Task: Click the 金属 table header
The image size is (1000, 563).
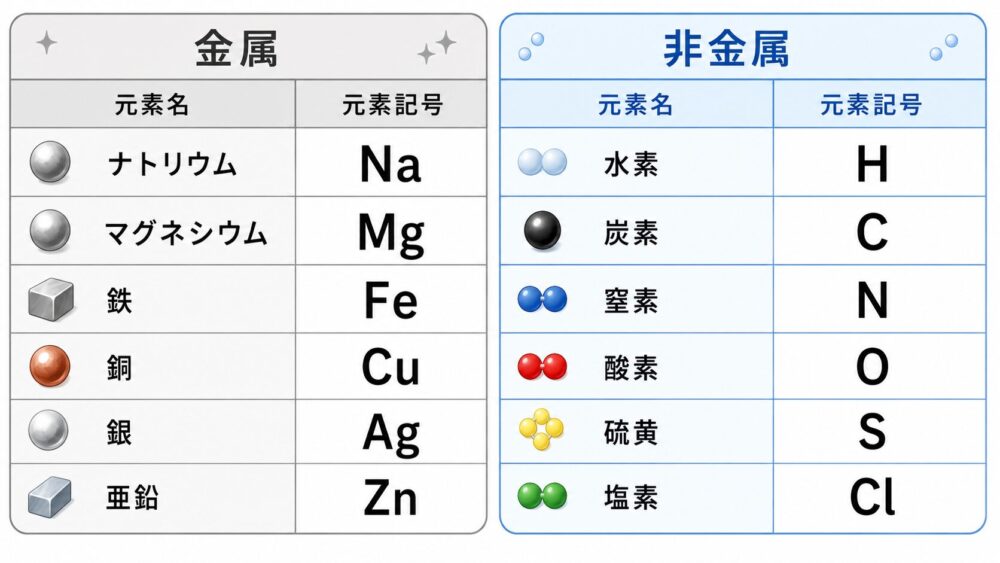Action: 236,48
